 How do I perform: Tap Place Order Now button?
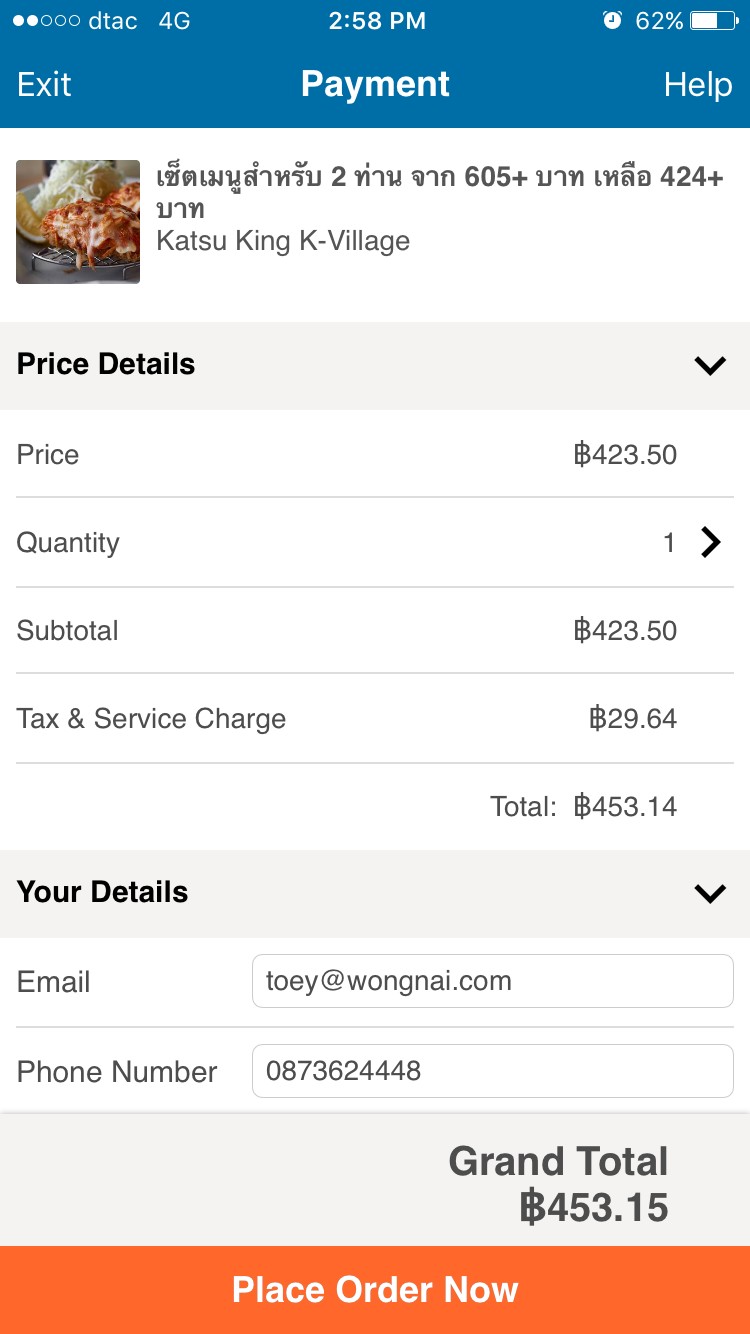point(375,1290)
